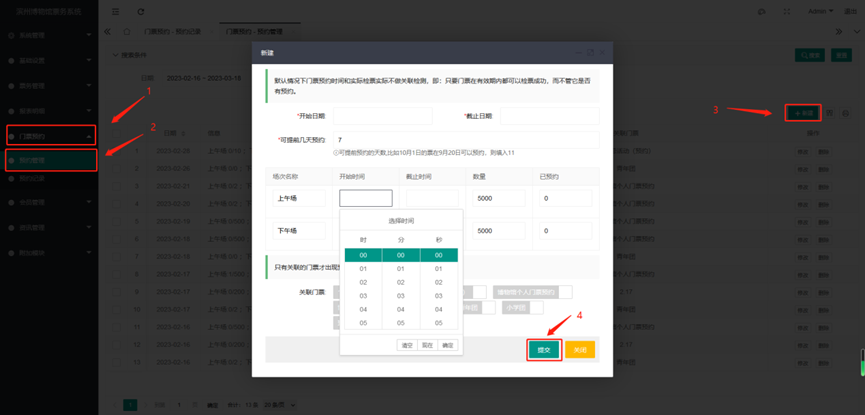
Task: Collapse the 门票预约 sidebar menu
Action: (x=48, y=135)
